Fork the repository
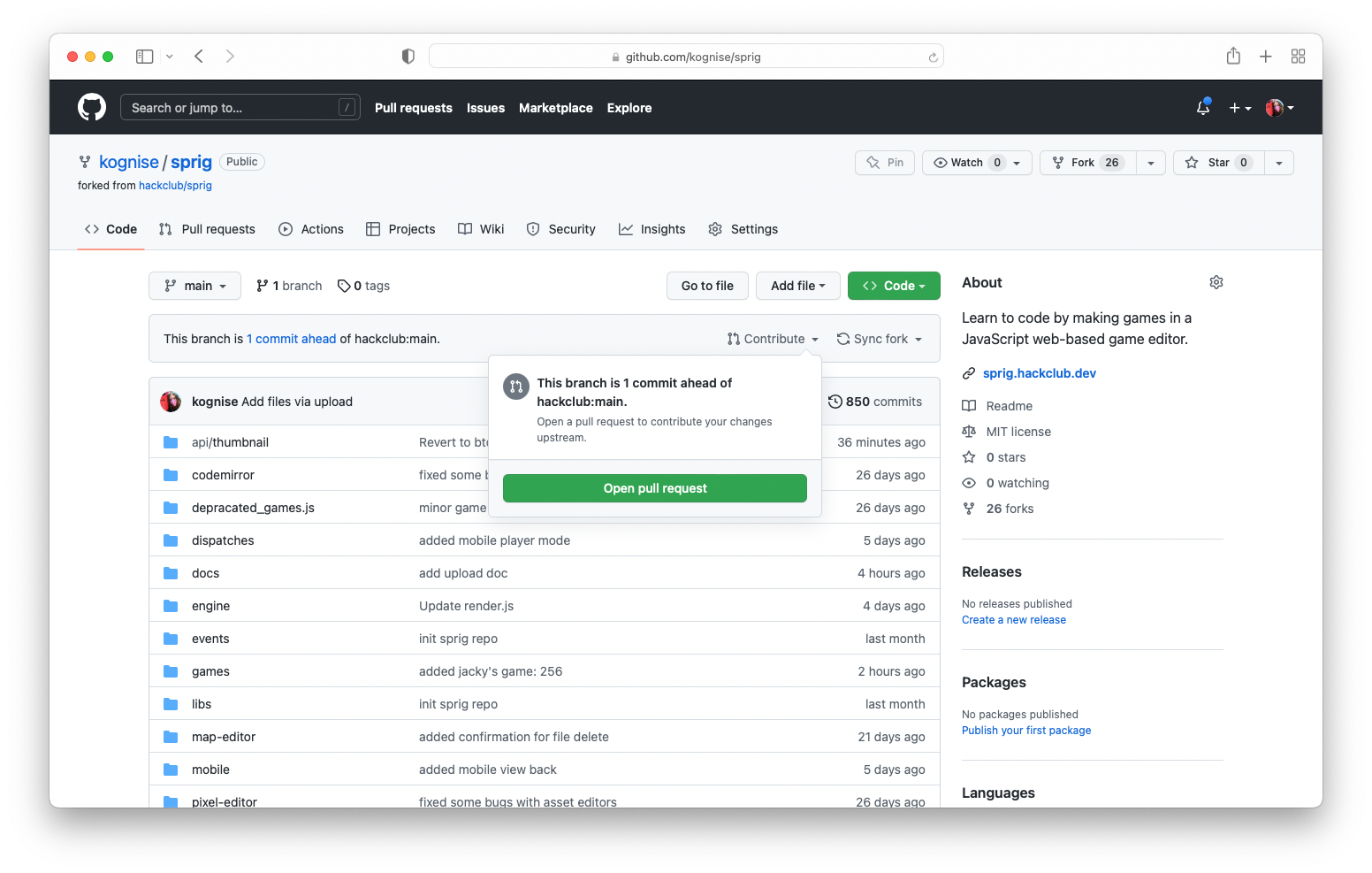The width and height of the screenshot is (1372, 873). [x=1086, y=163]
